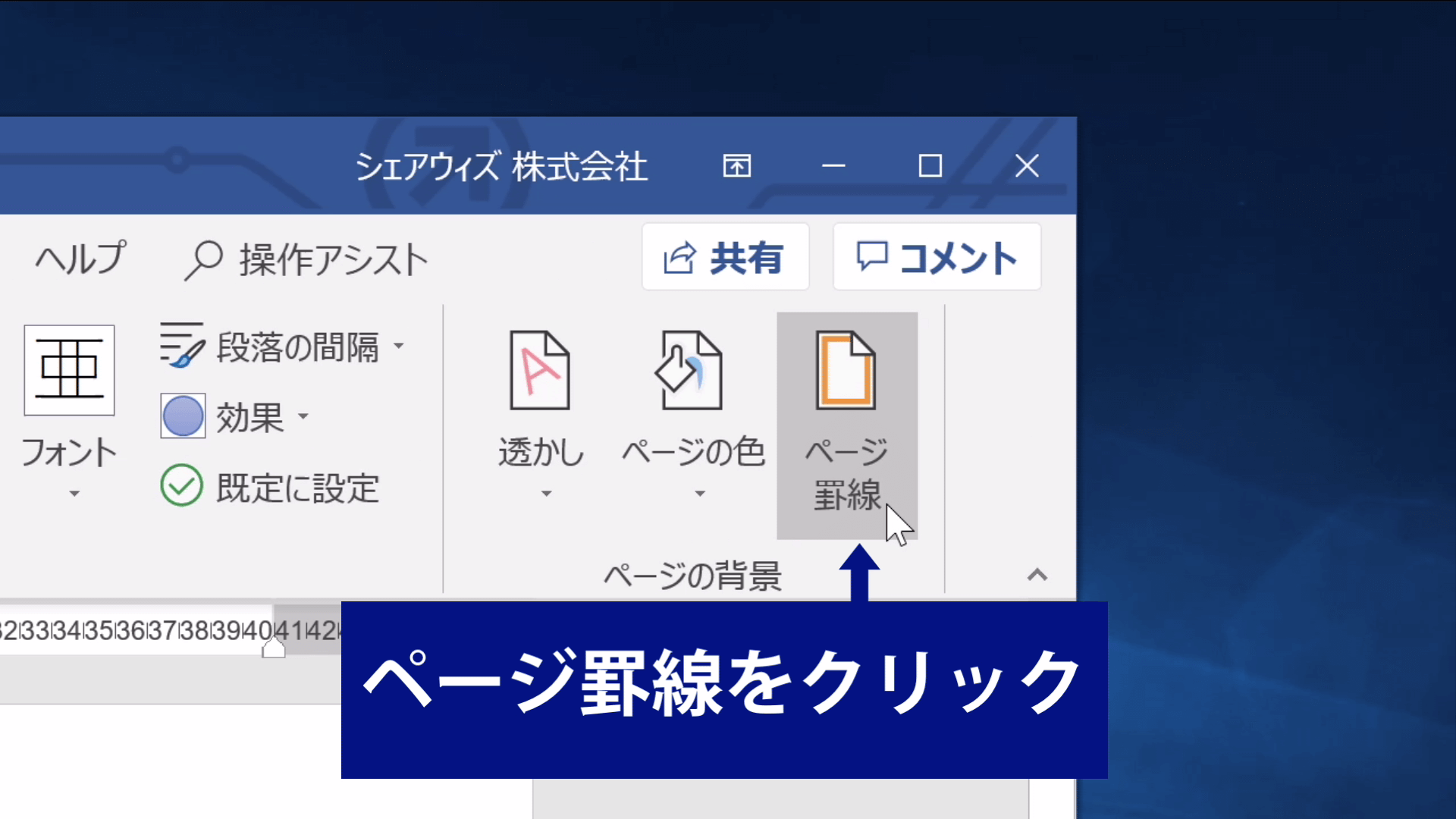Click the Share (共有) button
The image size is (1456, 819).
[726, 257]
